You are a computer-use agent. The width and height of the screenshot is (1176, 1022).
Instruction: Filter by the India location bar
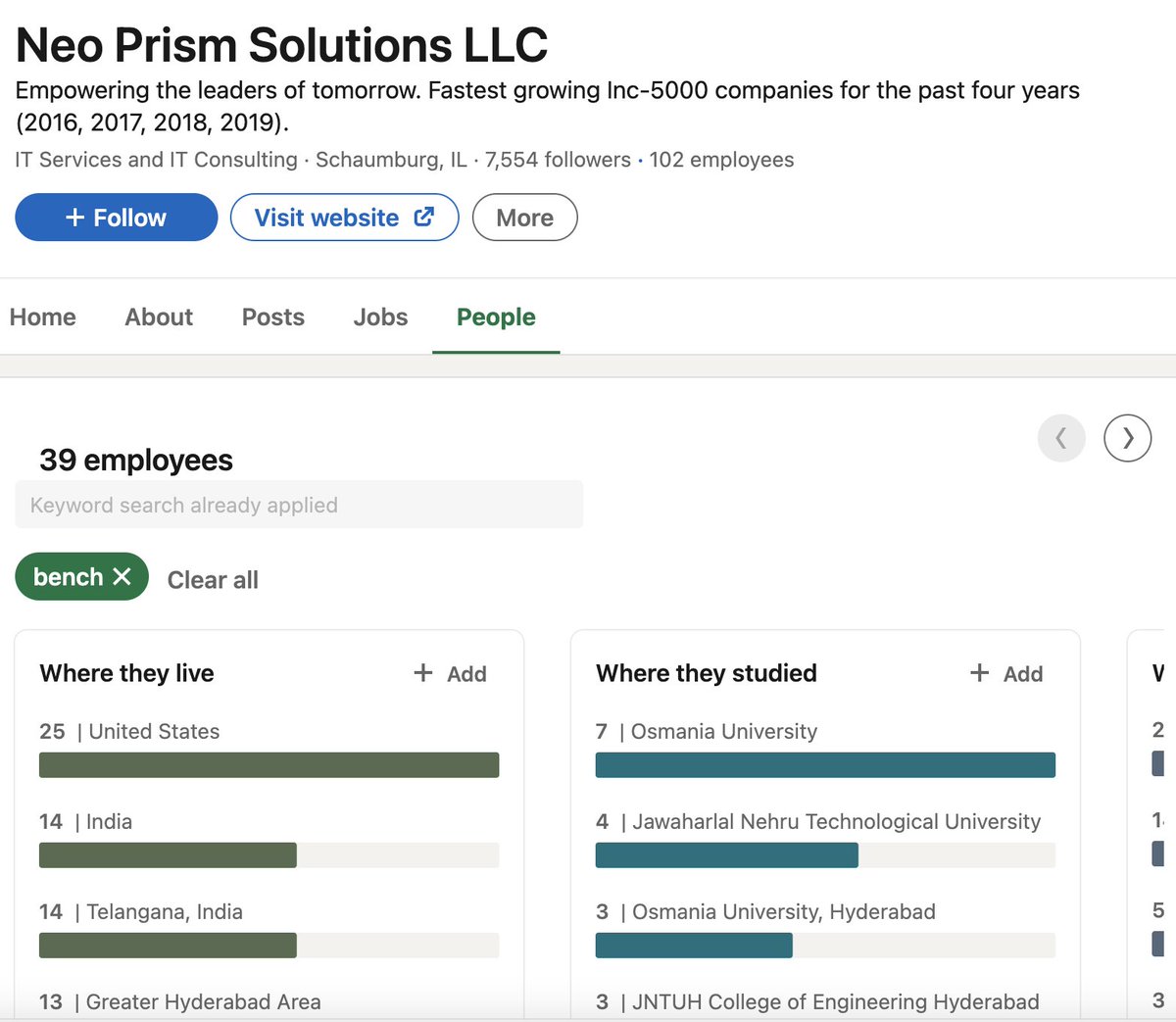[x=269, y=855]
